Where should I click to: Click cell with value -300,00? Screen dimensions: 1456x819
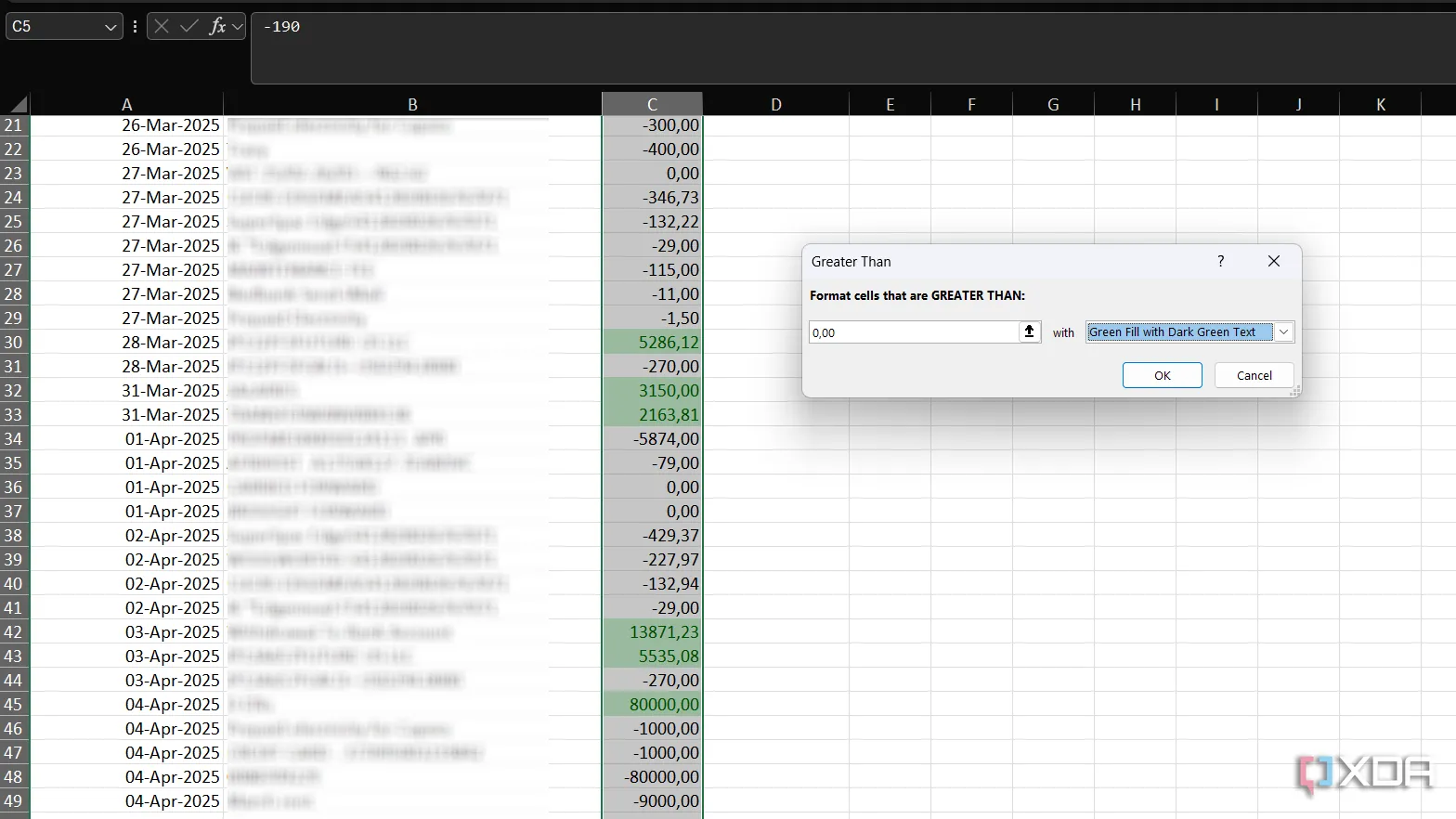click(x=652, y=125)
